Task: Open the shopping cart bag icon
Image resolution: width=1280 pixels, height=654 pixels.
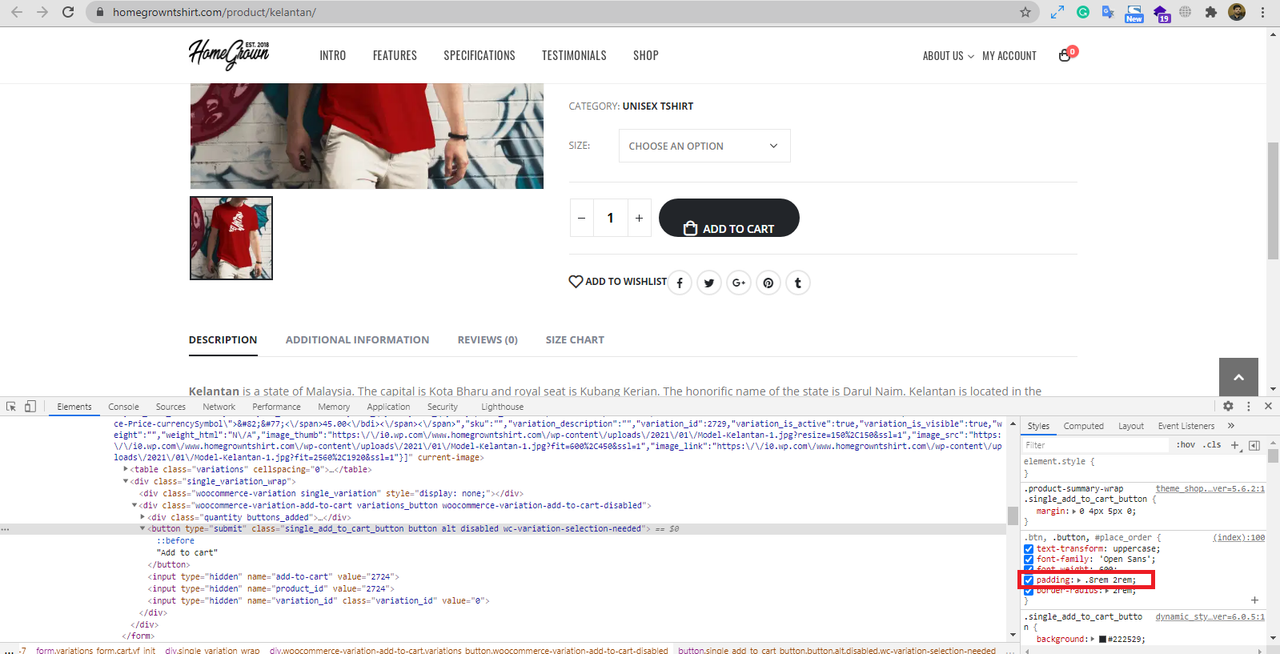Action: click(1065, 56)
